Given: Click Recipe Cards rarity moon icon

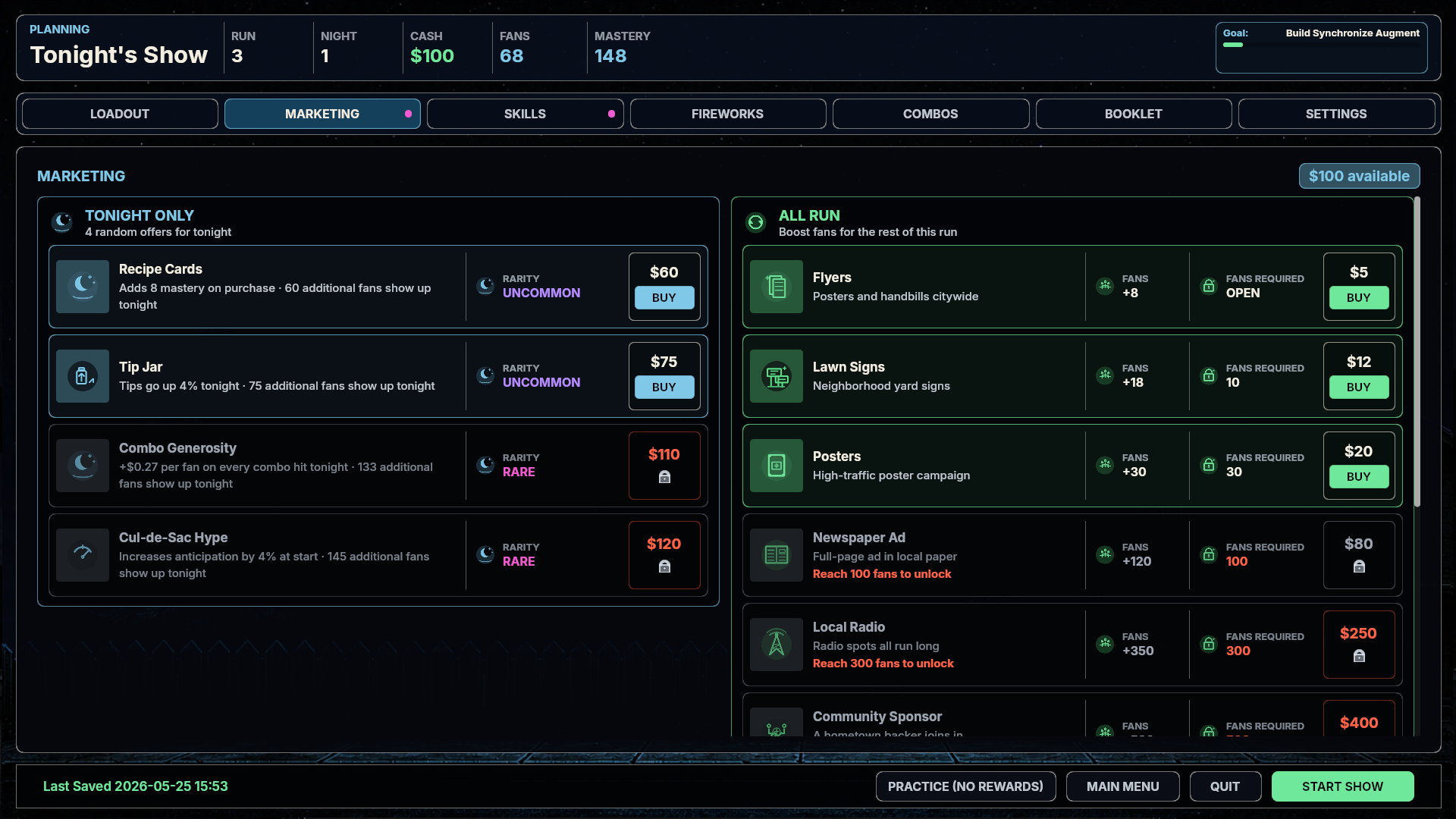Looking at the screenshot, I should click(485, 286).
